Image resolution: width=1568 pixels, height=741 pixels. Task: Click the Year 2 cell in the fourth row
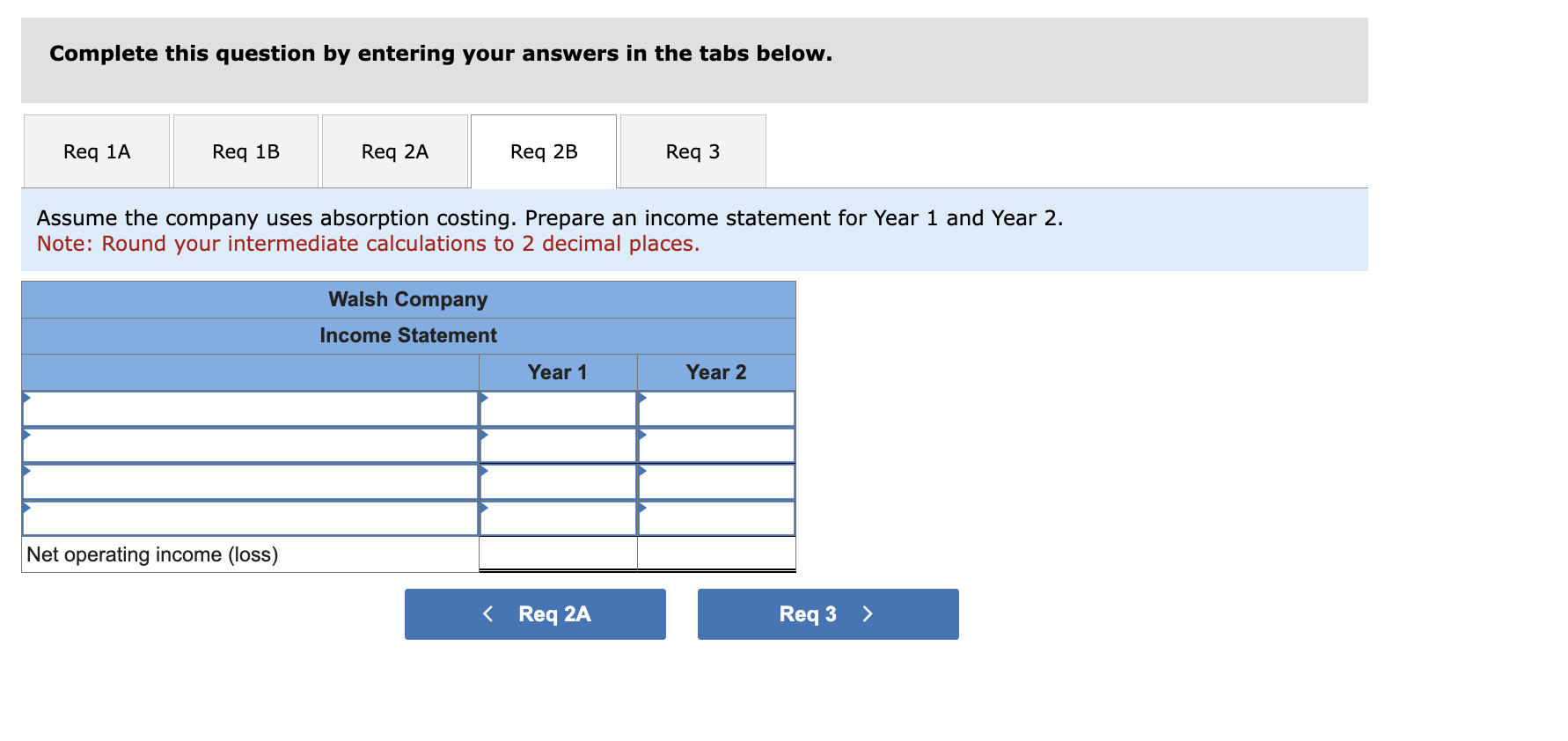point(716,519)
